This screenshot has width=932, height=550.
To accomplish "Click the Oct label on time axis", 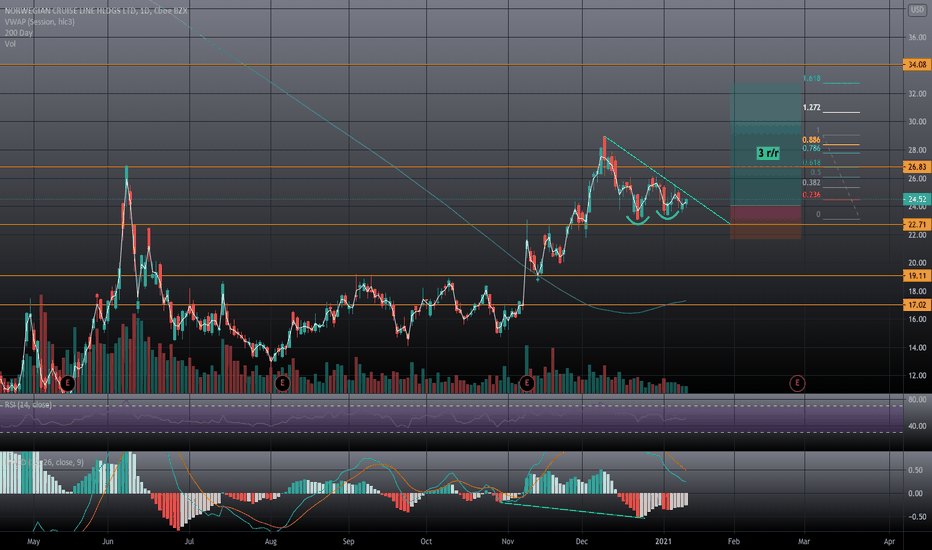I will tap(426, 542).
